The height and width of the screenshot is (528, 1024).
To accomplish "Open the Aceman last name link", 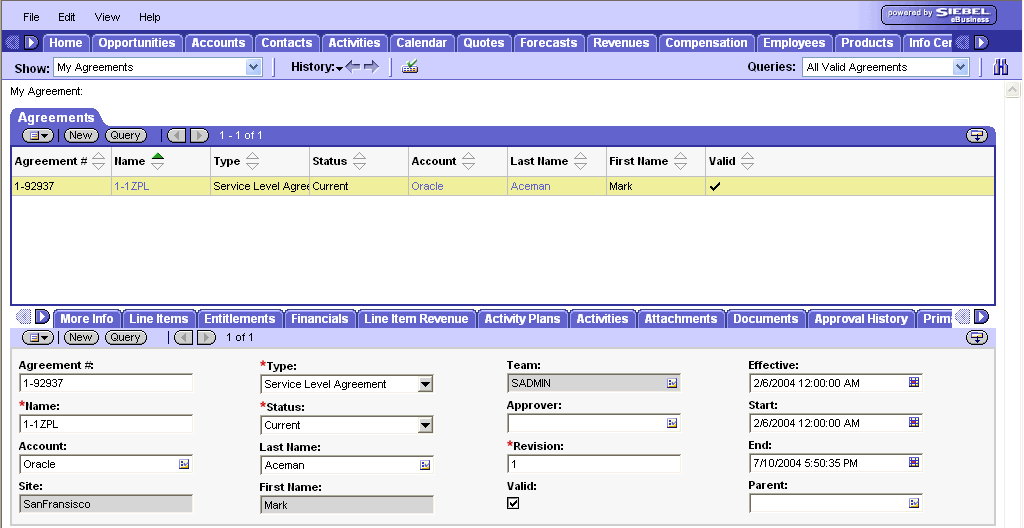I will pos(530,186).
